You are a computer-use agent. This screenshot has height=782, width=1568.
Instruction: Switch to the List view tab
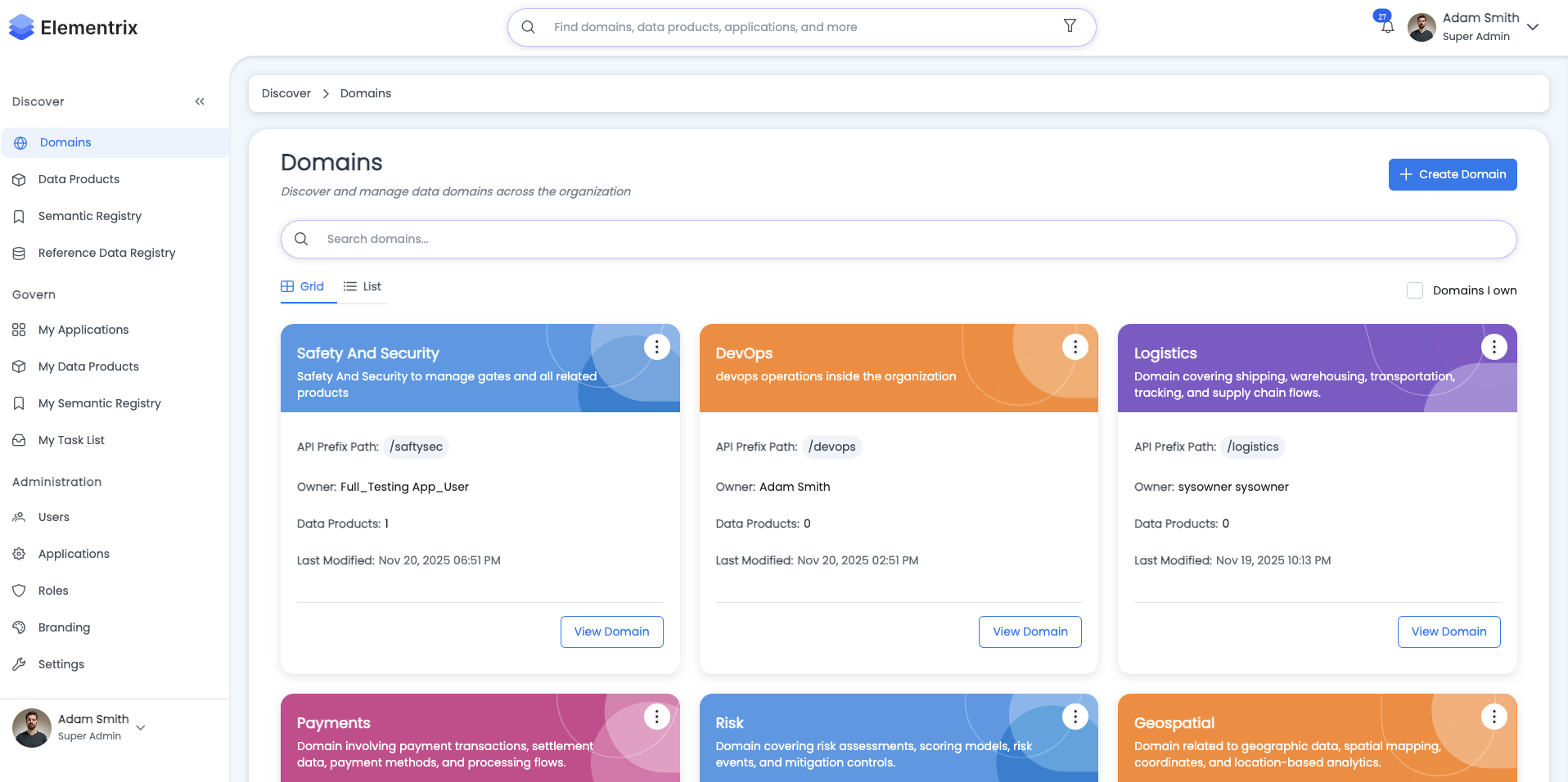363,286
